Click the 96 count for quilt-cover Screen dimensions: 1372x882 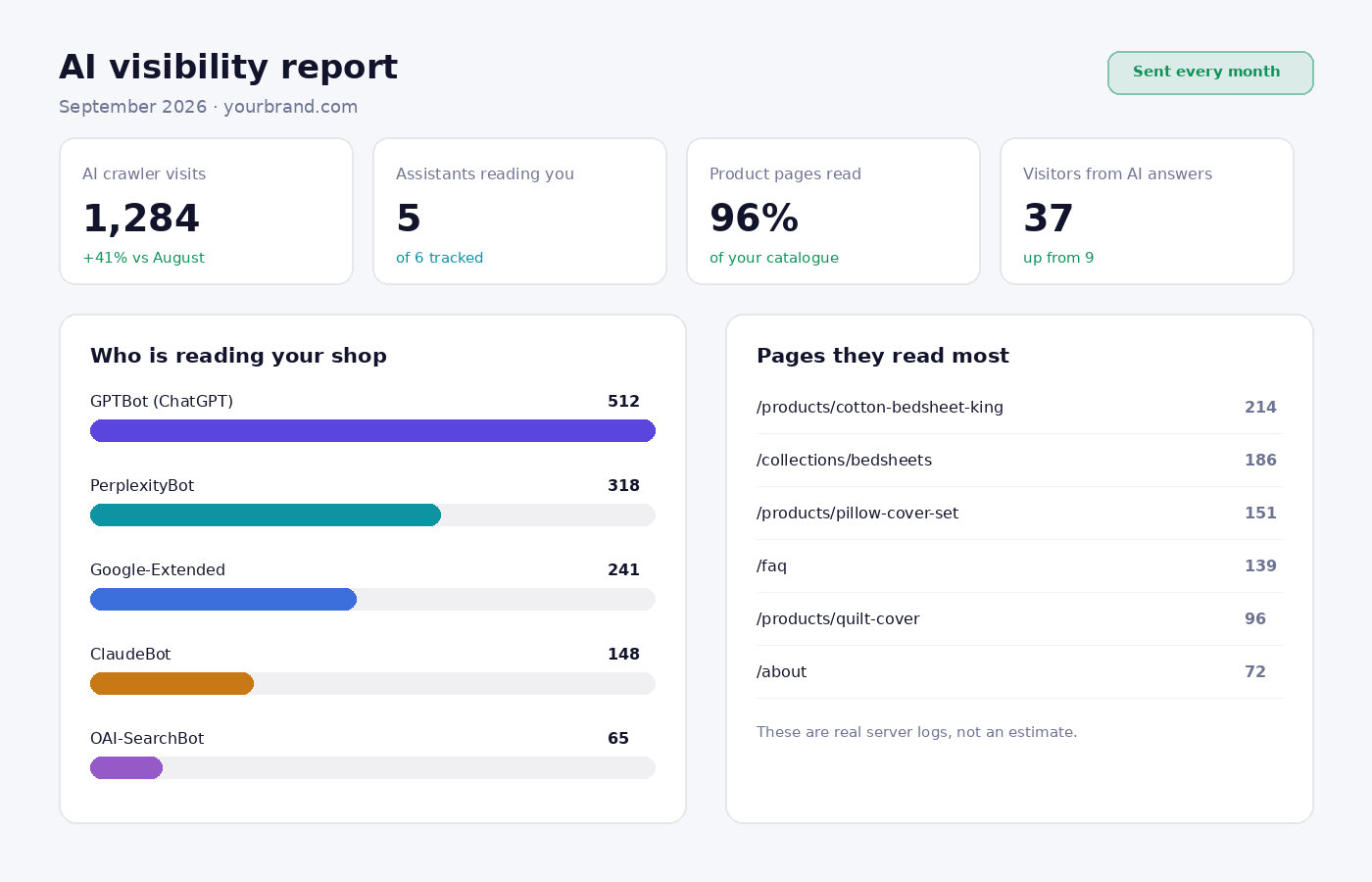(x=1255, y=619)
